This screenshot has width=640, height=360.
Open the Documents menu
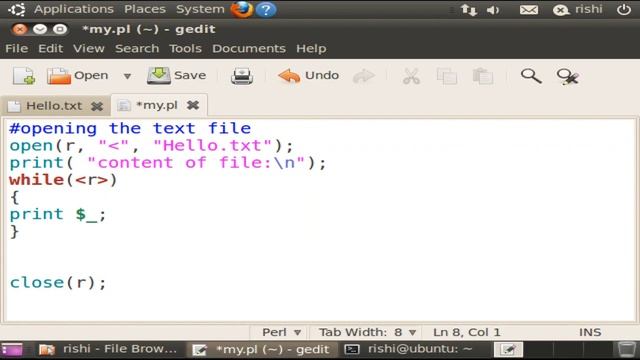tap(249, 49)
